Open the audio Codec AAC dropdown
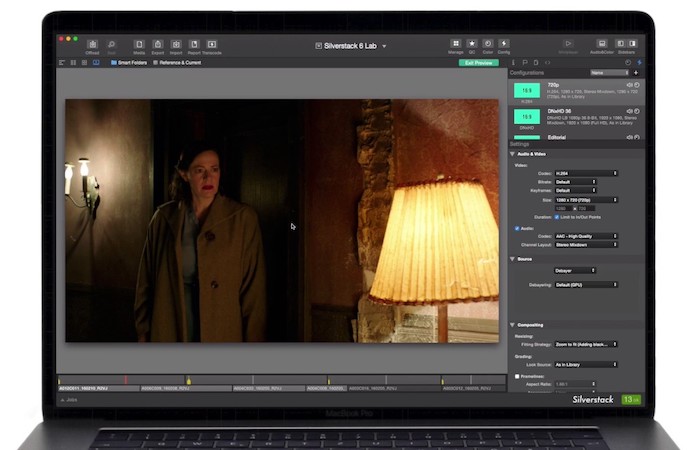 click(586, 236)
